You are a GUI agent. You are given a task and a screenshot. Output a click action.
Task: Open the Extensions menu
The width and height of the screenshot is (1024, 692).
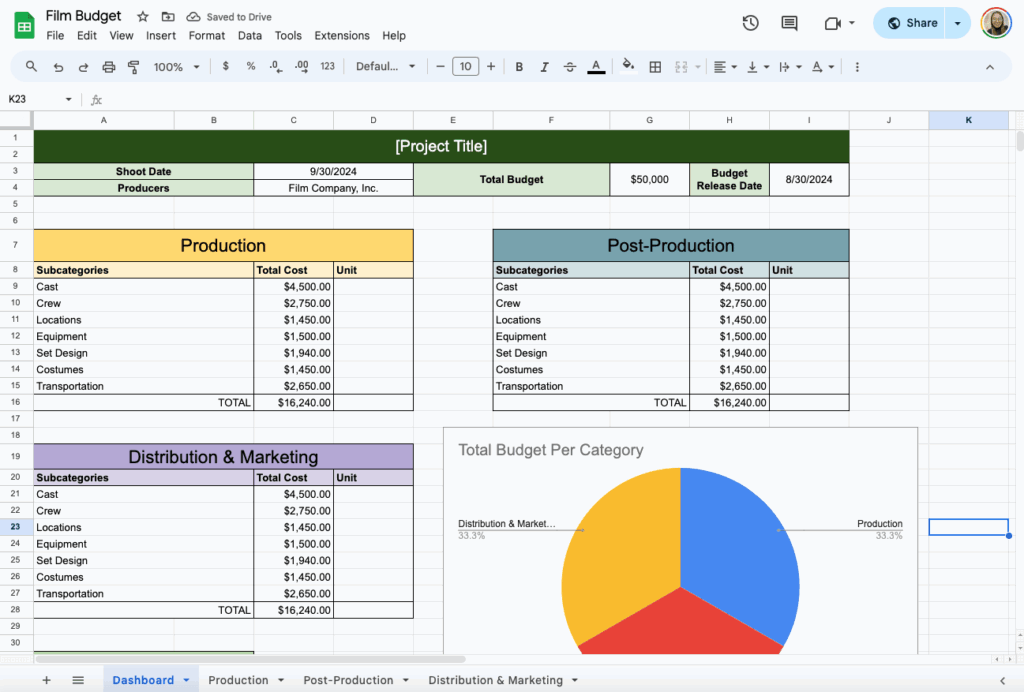(x=342, y=35)
